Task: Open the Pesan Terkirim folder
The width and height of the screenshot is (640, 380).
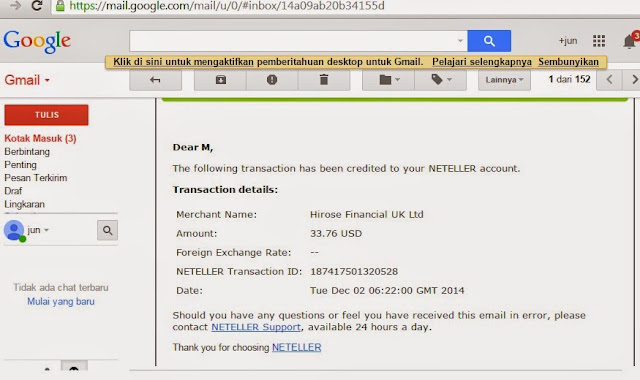Action: pyautogui.click(x=36, y=178)
